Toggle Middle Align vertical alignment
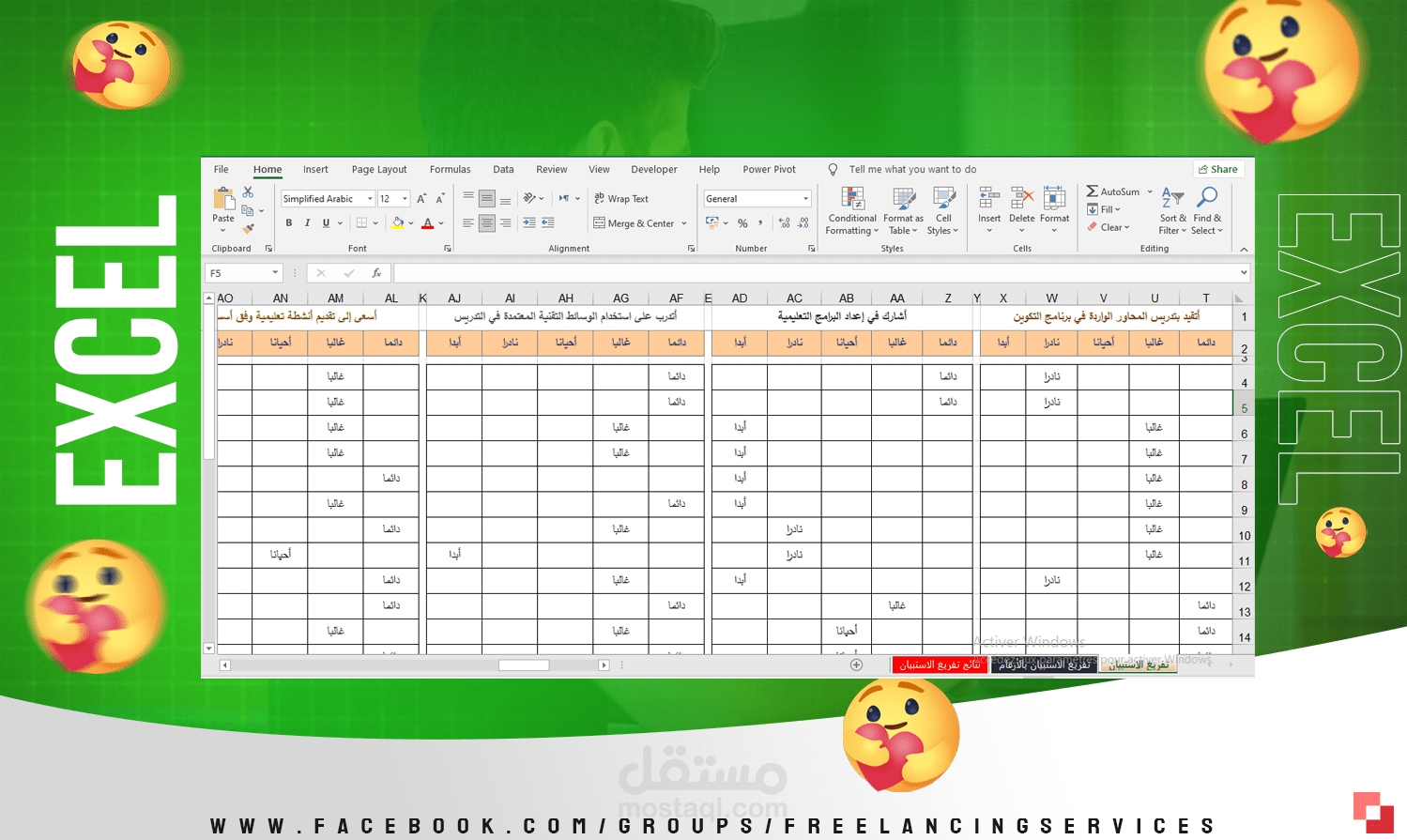Viewport: 1407px width, 840px height. click(x=486, y=199)
